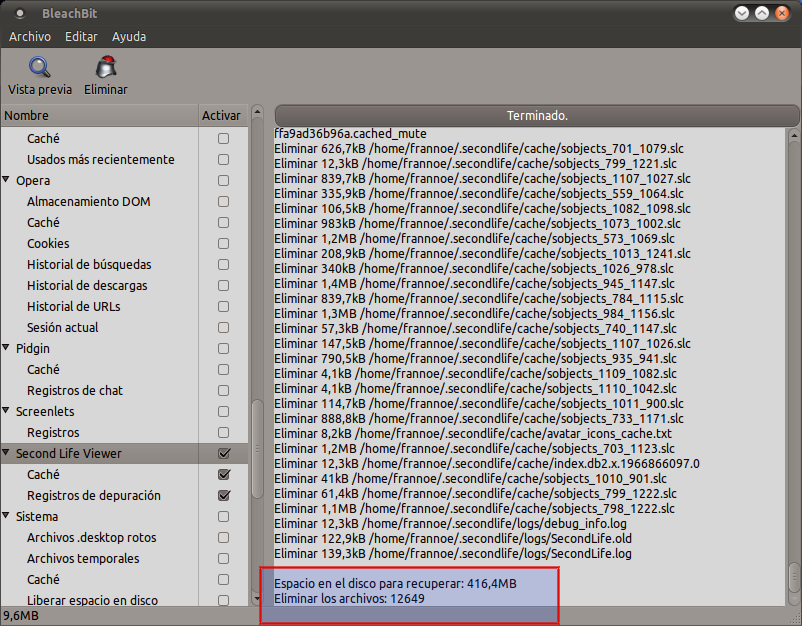The width and height of the screenshot is (802, 626).
Task: Click the logs/SecondLife.old line
Action: (x=453, y=539)
